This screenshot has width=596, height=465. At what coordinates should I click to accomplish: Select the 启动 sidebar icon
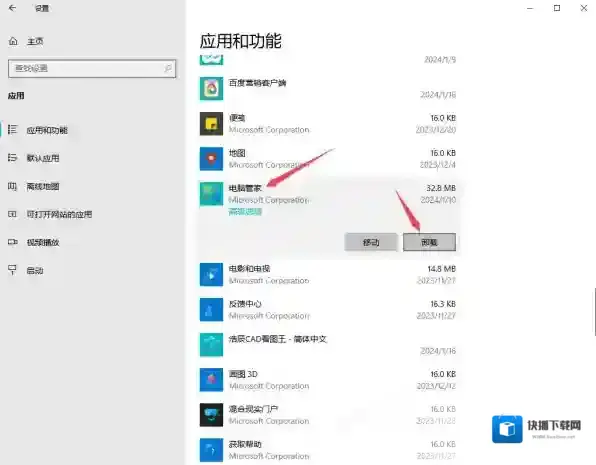(13, 270)
